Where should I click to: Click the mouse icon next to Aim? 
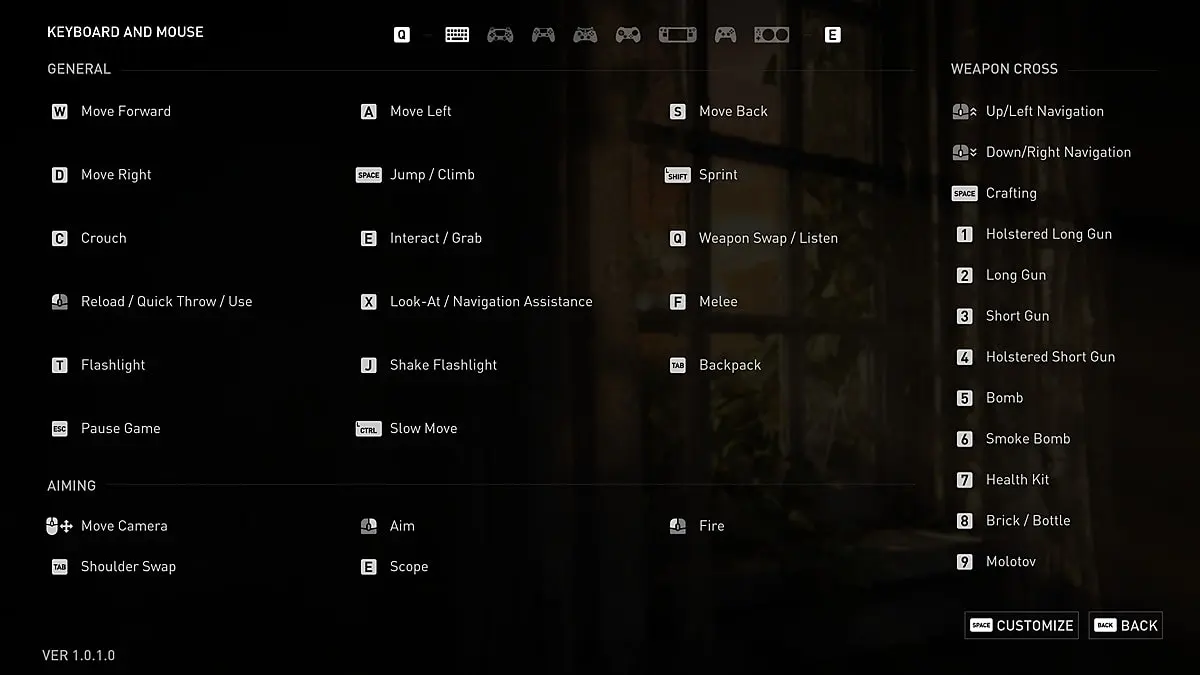pos(369,525)
